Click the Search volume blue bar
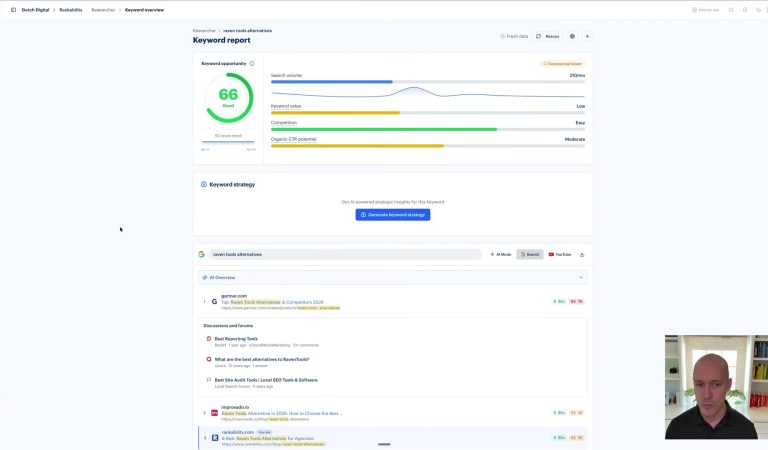 [x=332, y=82]
